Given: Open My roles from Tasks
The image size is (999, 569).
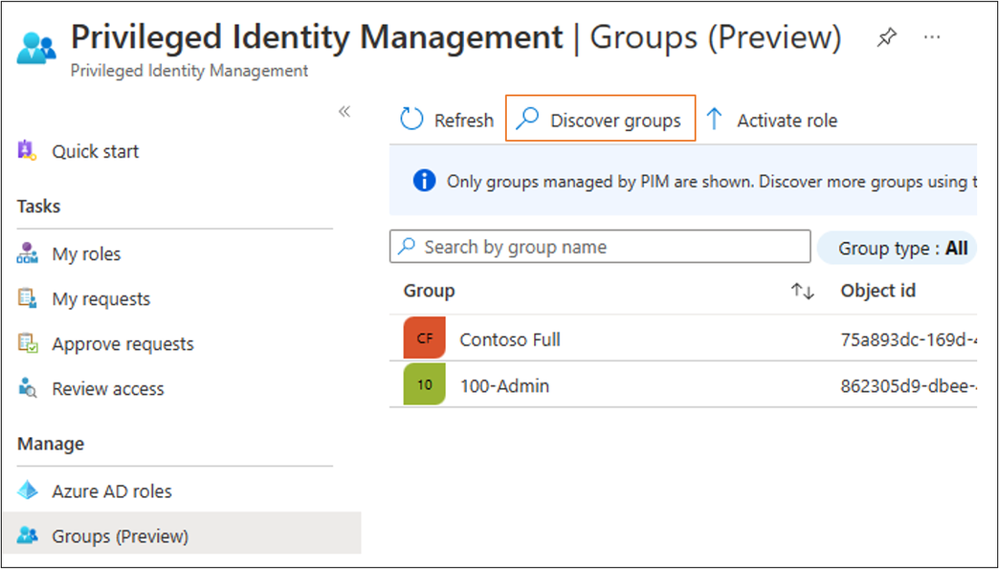Looking at the screenshot, I should [x=86, y=254].
